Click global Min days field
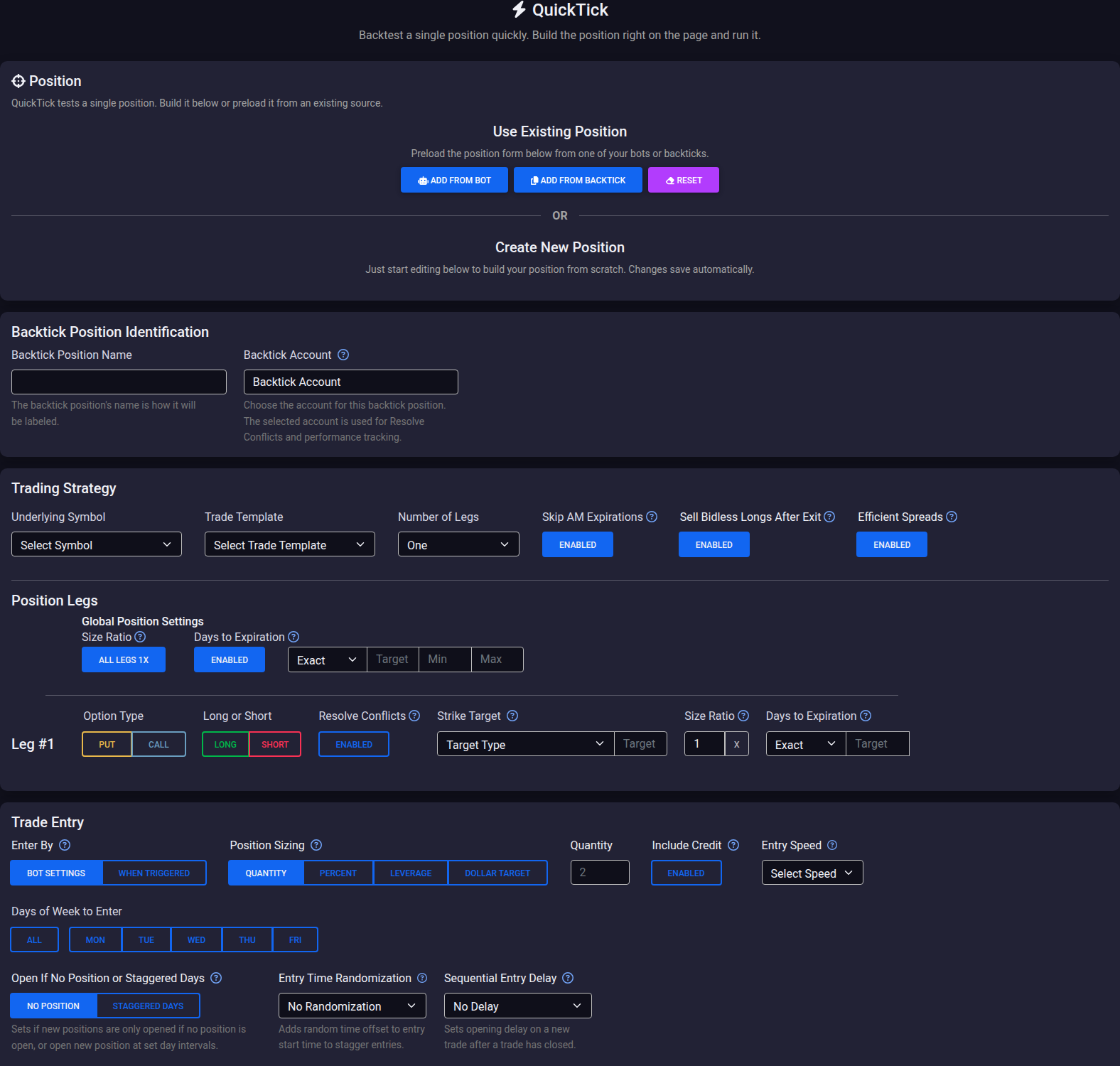1120x1066 pixels. pyautogui.click(x=445, y=659)
